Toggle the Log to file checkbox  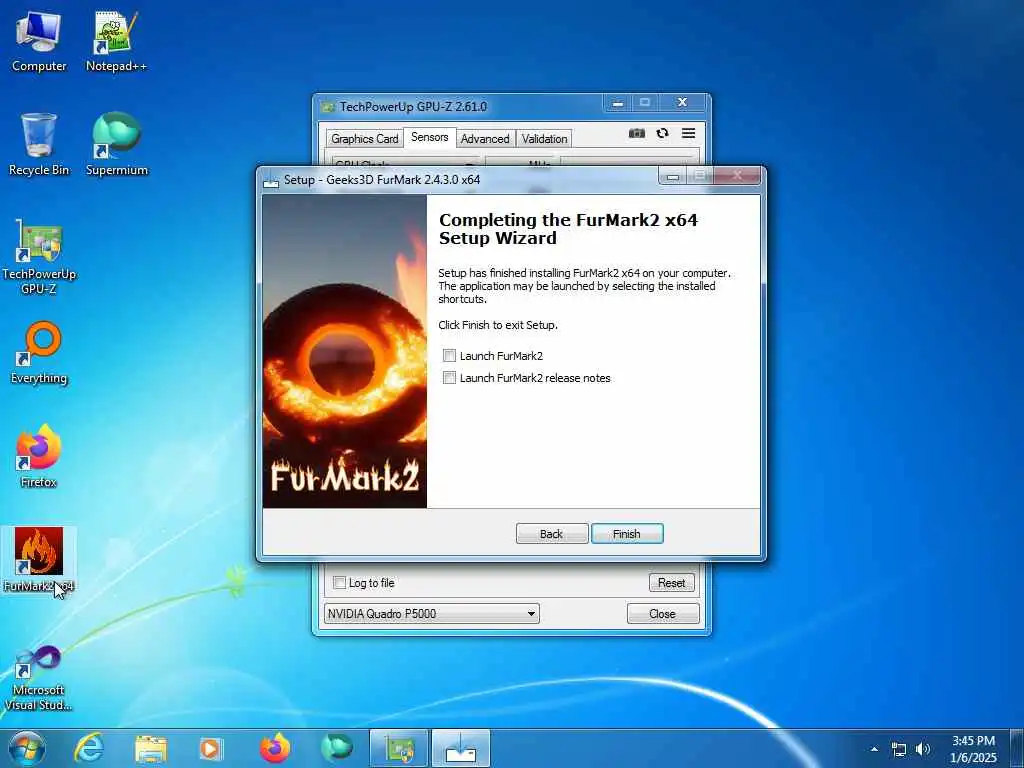(x=339, y=583)
